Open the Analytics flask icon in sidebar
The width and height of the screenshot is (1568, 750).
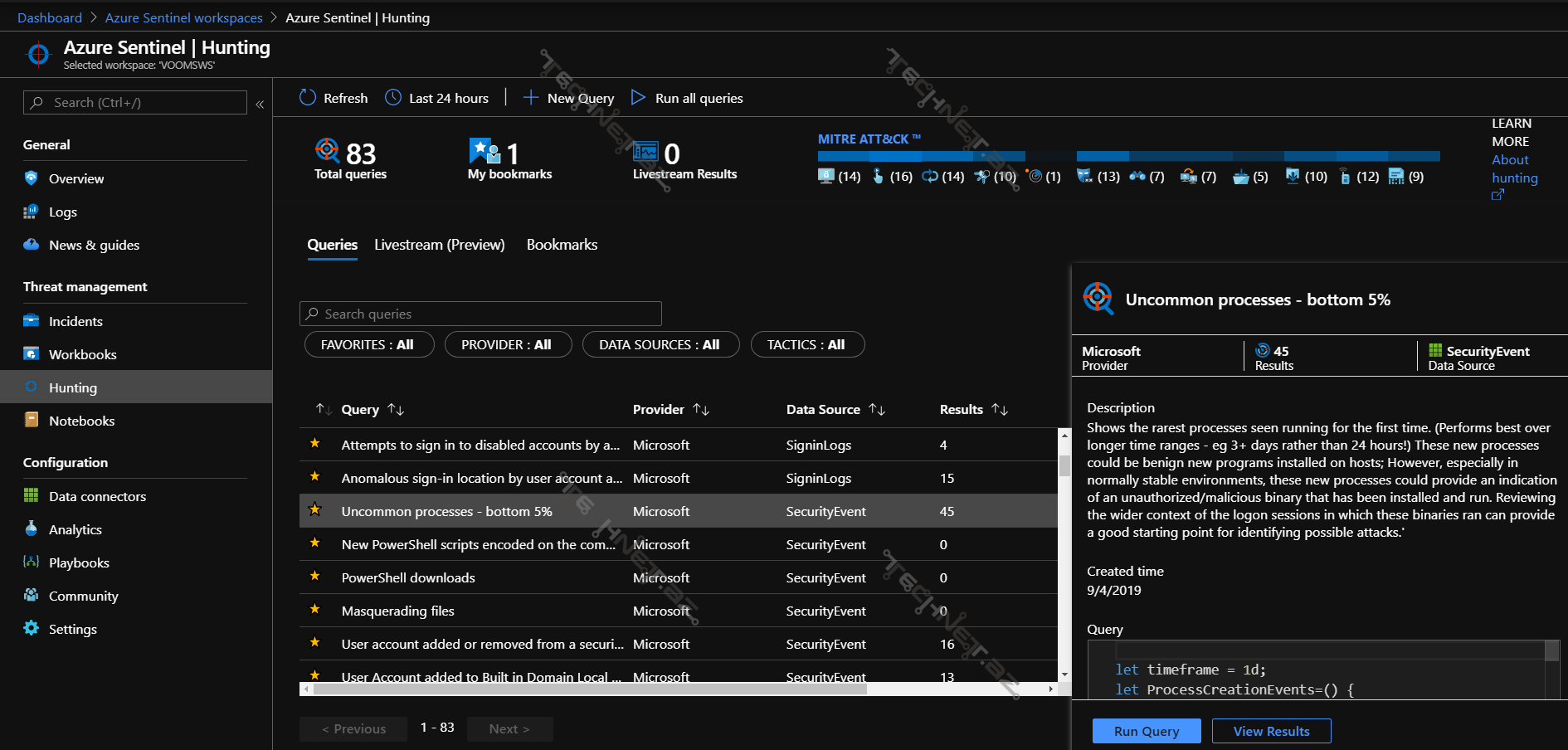(x=32, y=529)
